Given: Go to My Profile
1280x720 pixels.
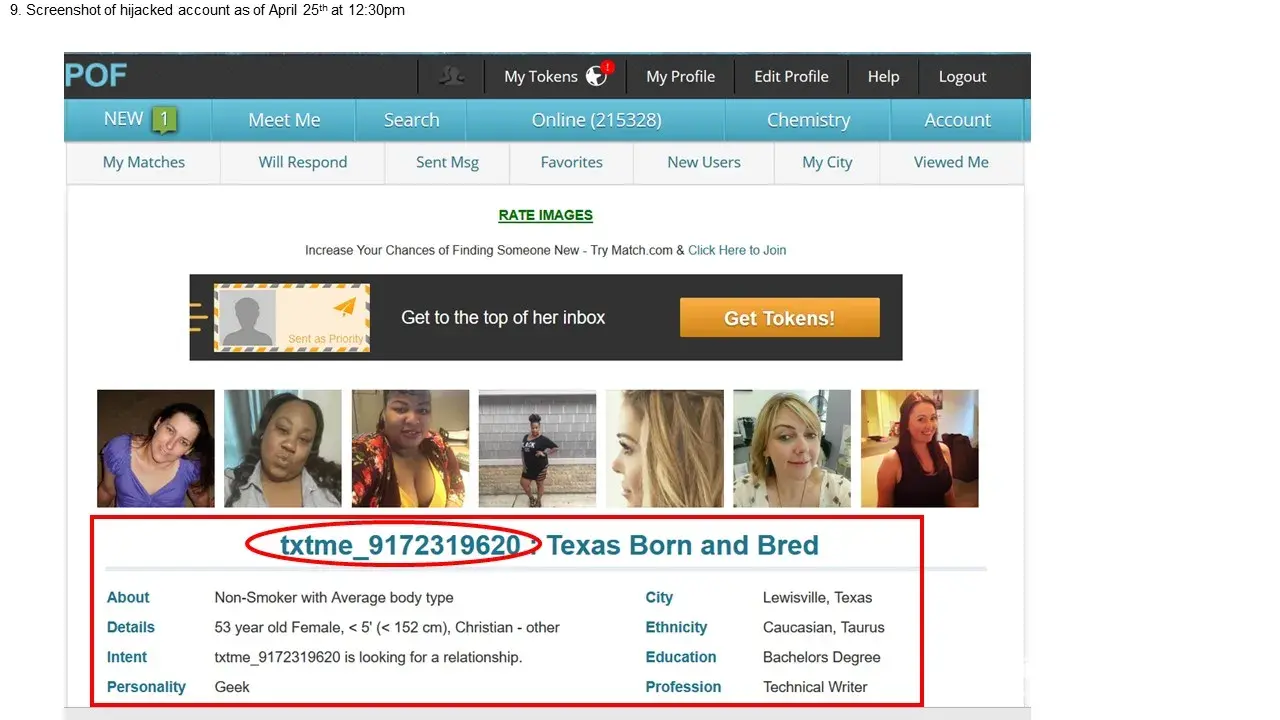Looking at the screenshot, I should coord(680,76).
